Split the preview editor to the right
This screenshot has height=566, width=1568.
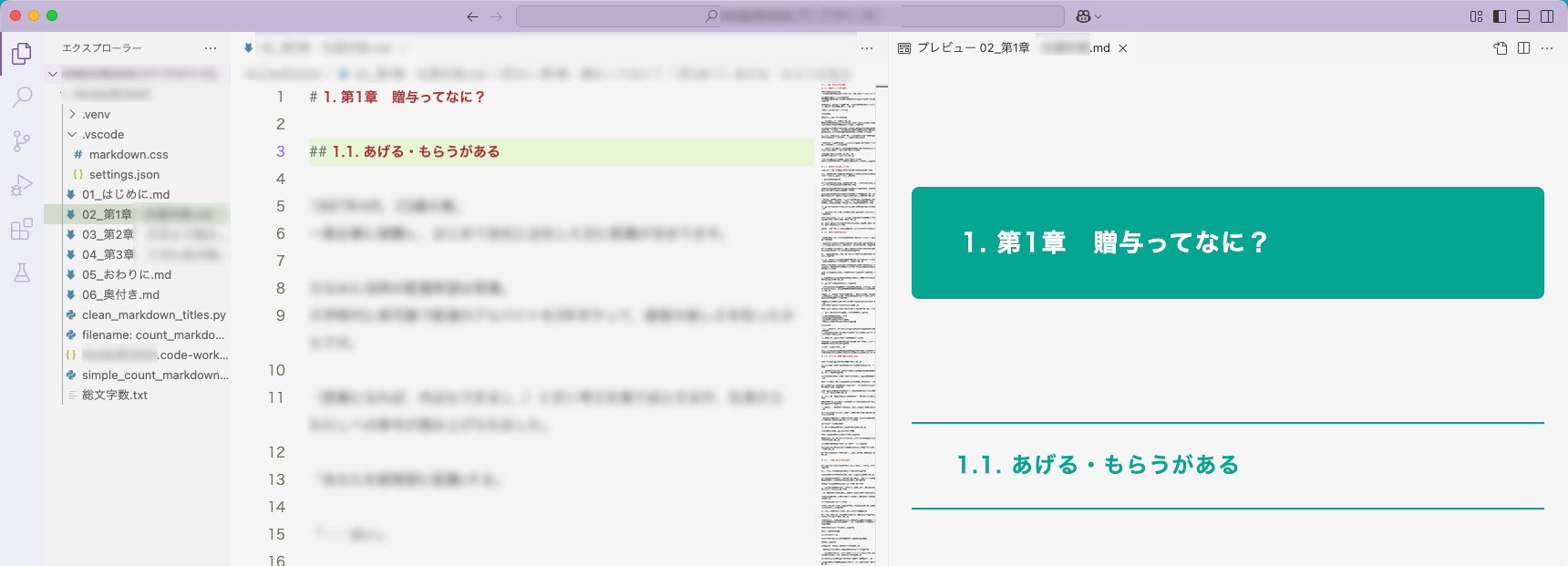[x=1523, y=48]
